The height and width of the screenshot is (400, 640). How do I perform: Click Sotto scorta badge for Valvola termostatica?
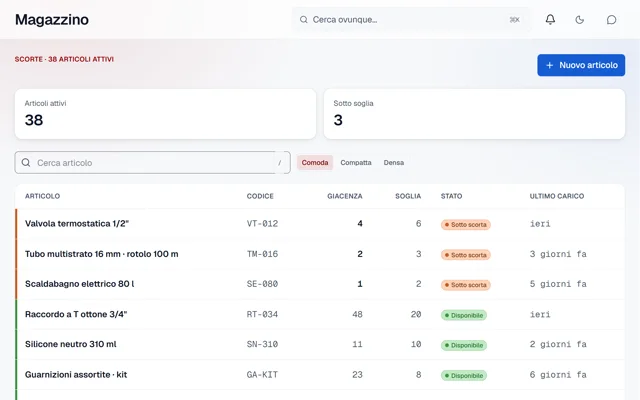click(x=466, y=224)
